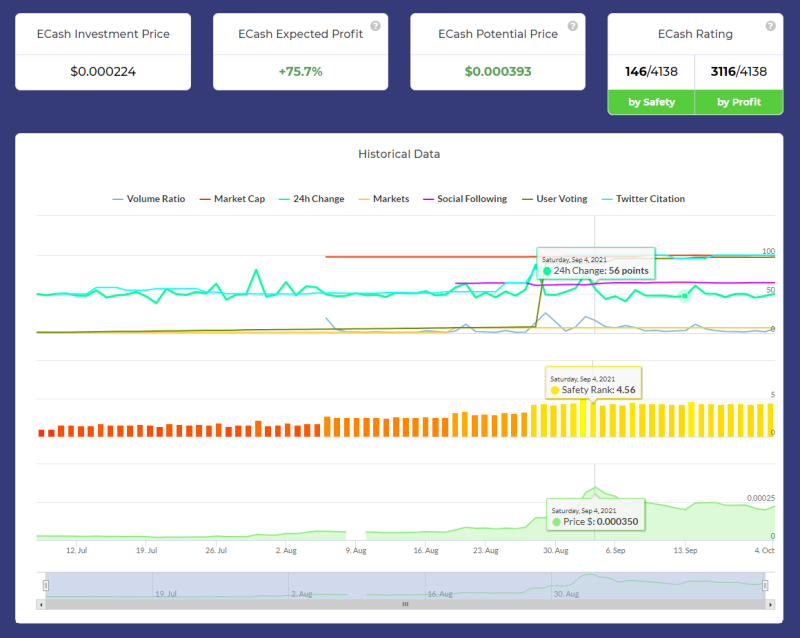This screenshot has height=638, width=800.
Task: Toggle User Voting series in legend
Action: pyautogui.click(x=554, y=199)
